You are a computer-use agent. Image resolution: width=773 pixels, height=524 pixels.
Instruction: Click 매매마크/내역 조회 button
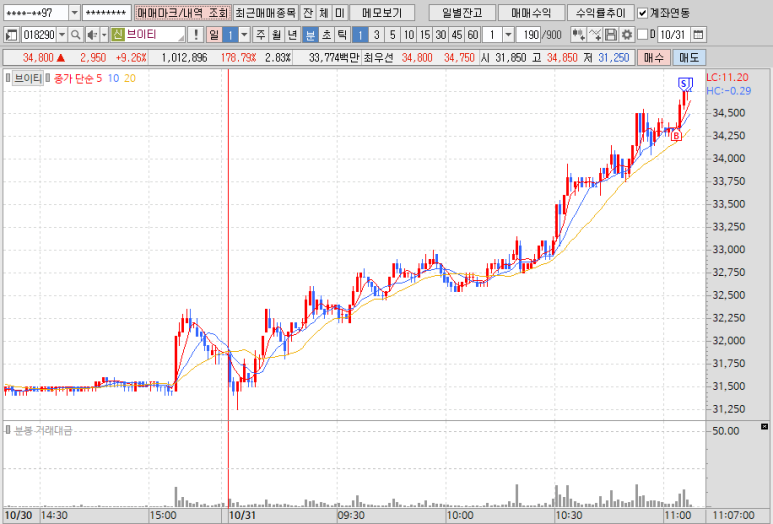pyautogui.click(x=182, y=13)
